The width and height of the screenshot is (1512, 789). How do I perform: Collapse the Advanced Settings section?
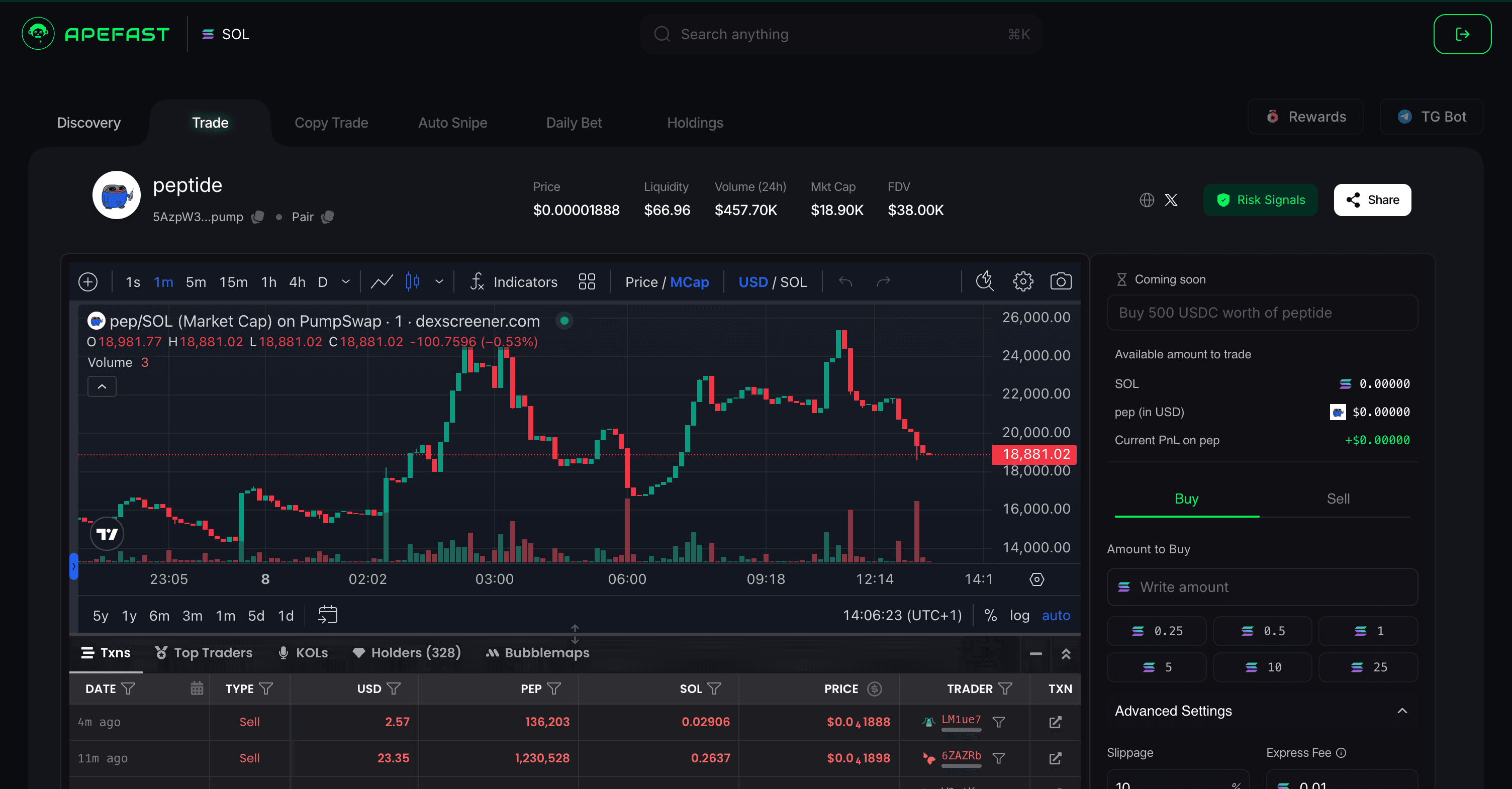[1402, 711]
